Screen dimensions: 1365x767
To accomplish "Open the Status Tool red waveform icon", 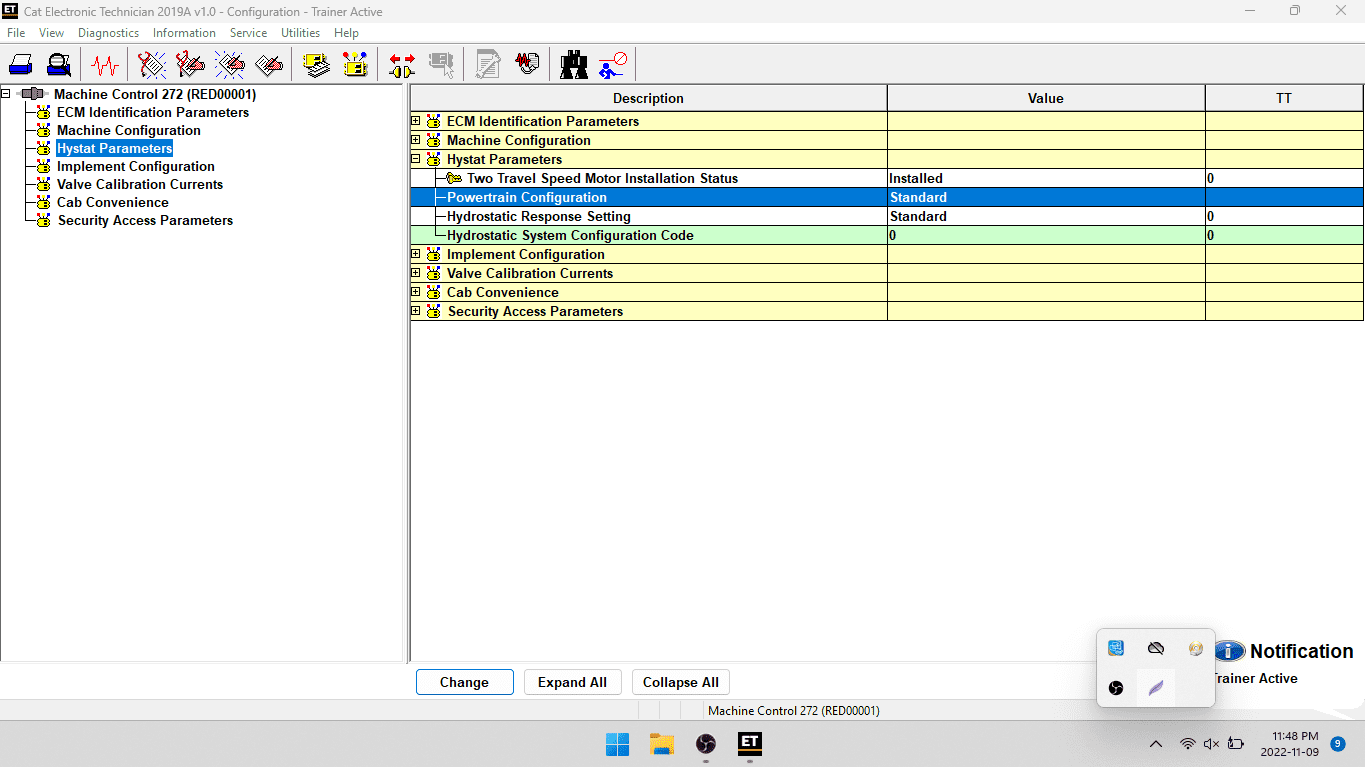I will [x=104, y=65].
